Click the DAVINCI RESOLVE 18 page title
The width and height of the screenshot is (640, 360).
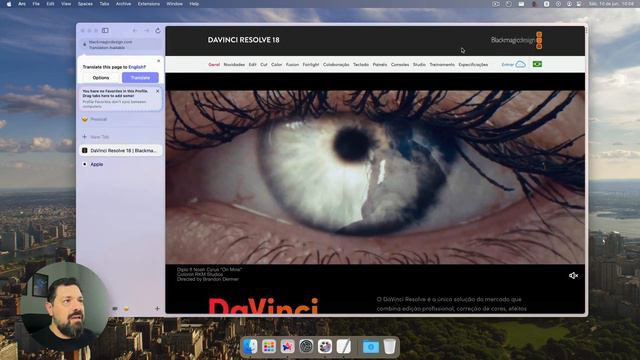tap(243, 40)
